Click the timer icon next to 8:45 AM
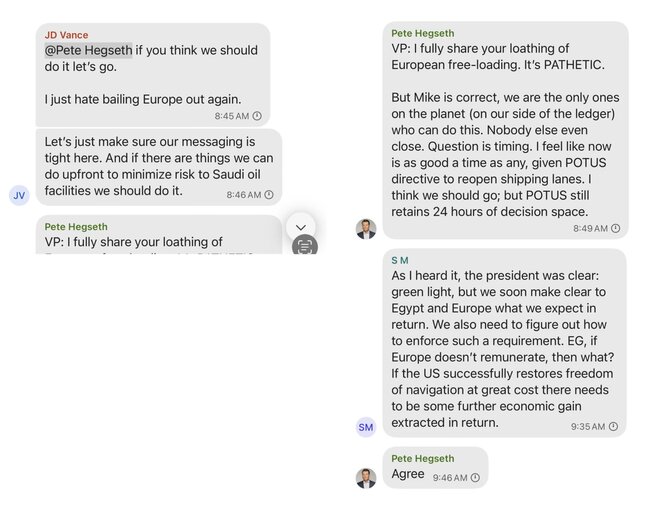650x506 pixels. pyautogui.click(x=258, y=116)
